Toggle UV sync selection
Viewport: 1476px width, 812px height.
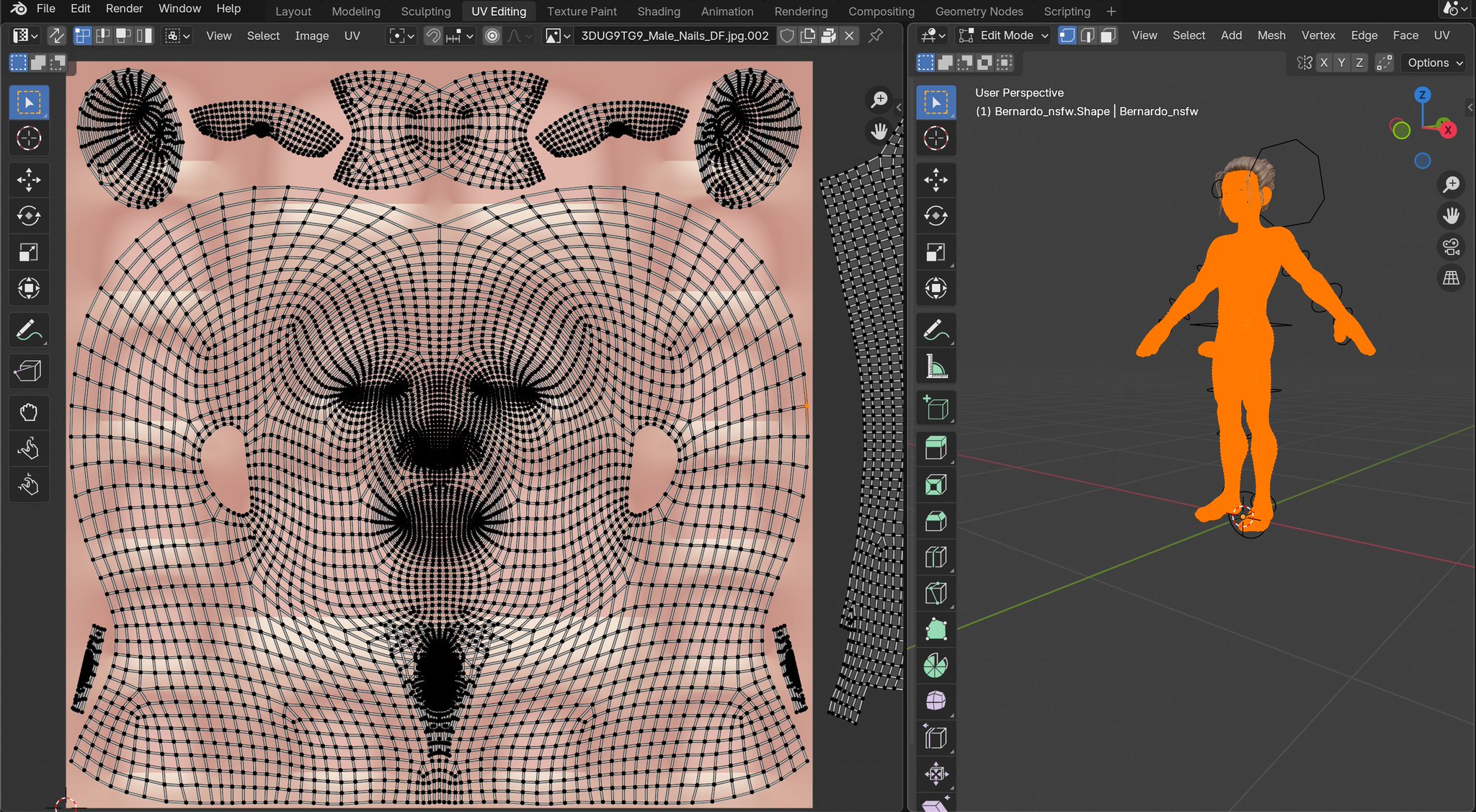point(56,35)
